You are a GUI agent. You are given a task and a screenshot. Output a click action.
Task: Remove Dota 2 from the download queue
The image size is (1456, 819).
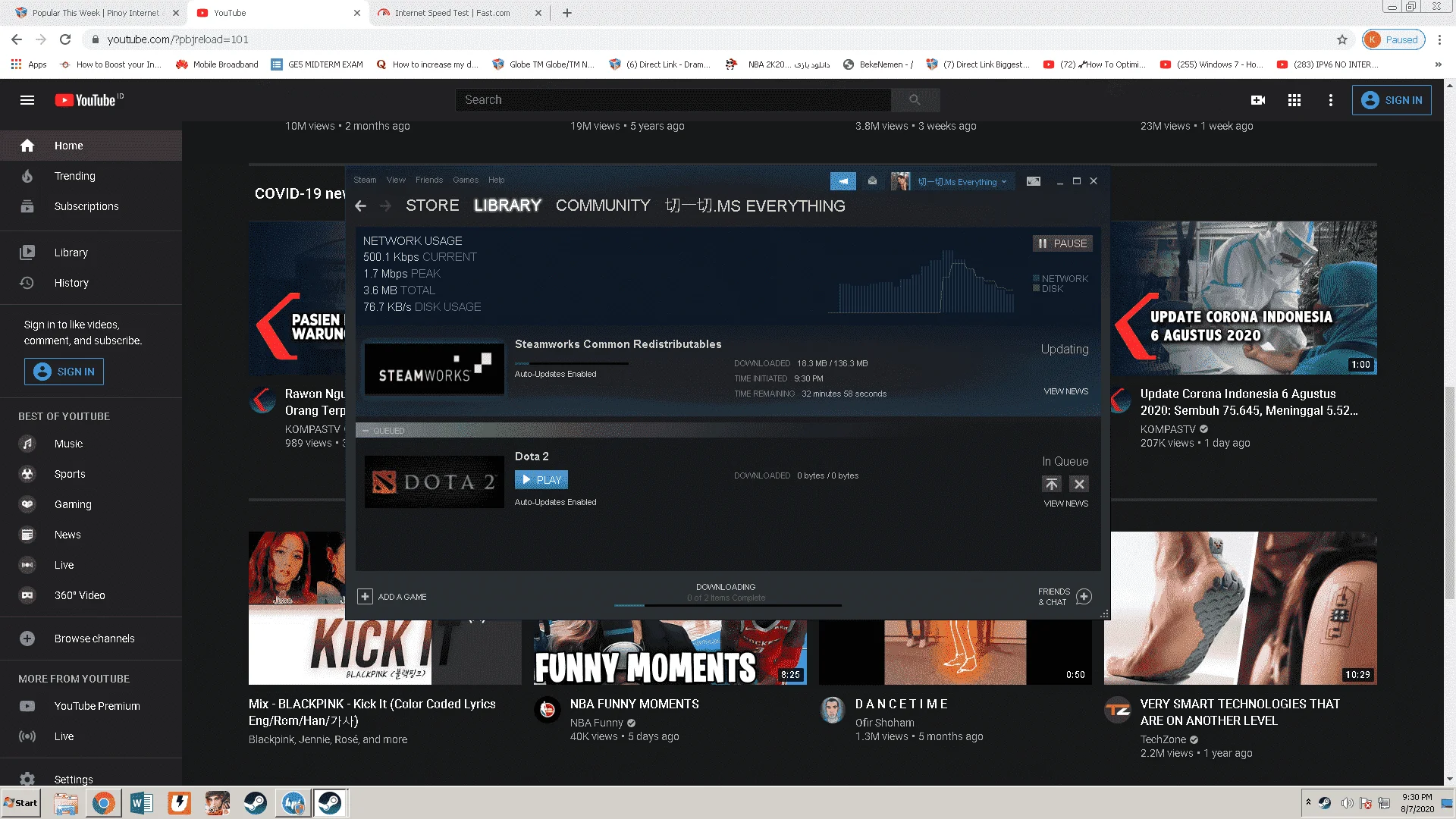tap(1079, 484)
